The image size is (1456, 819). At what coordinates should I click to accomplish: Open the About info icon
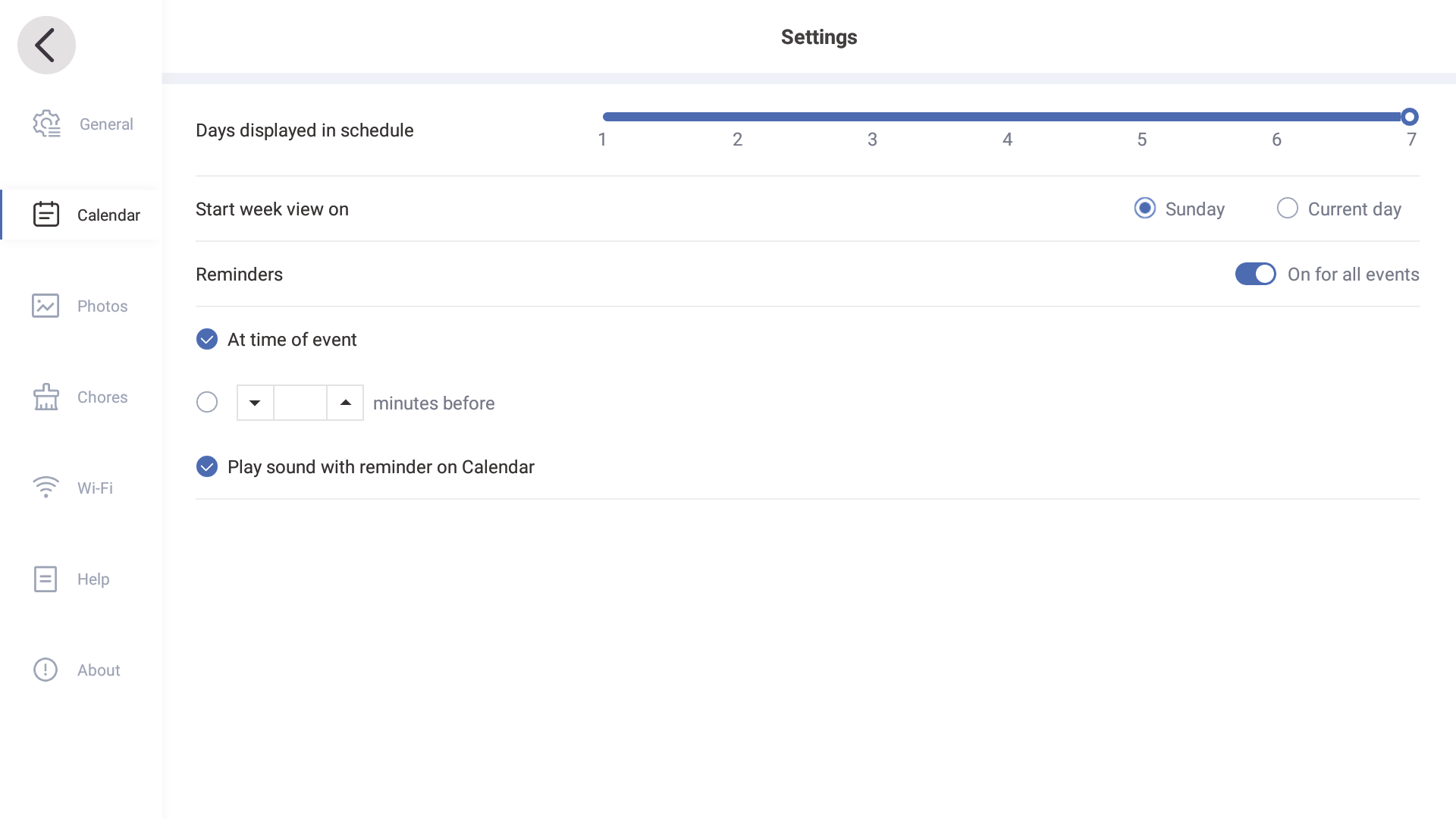[45, 670]
